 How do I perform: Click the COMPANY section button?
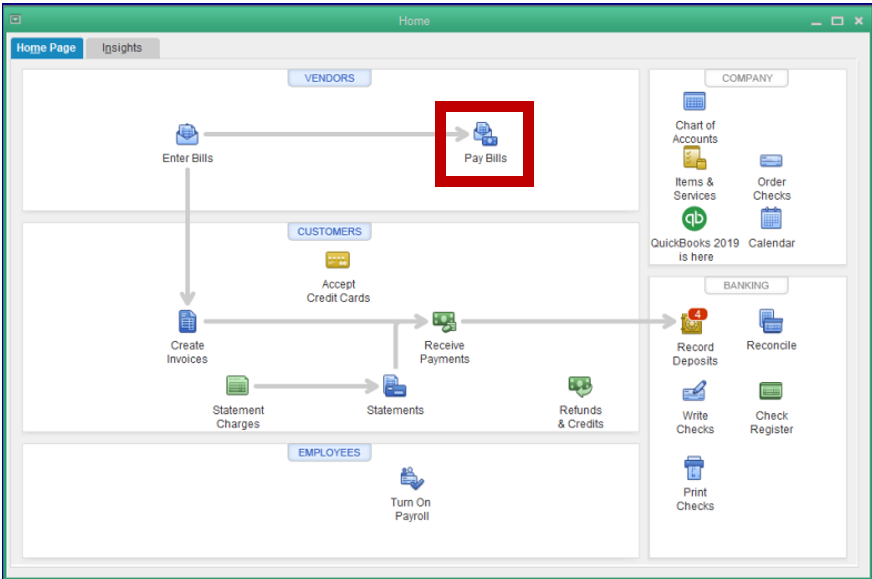746,78
